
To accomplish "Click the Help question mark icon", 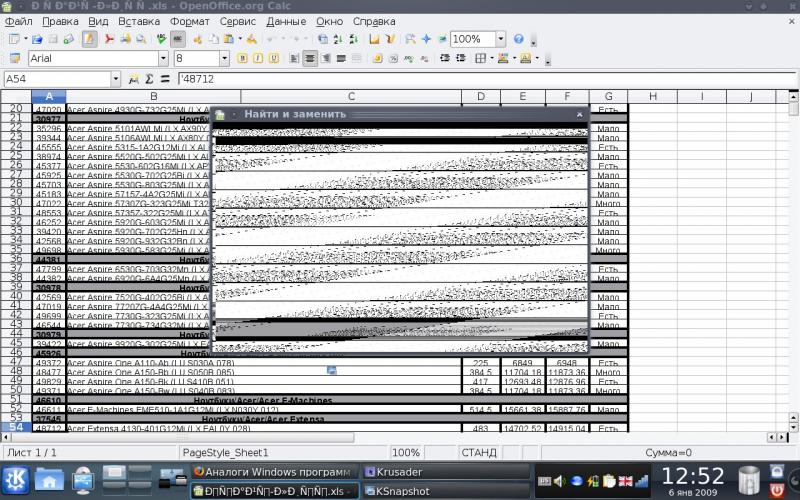I will 518,39.
